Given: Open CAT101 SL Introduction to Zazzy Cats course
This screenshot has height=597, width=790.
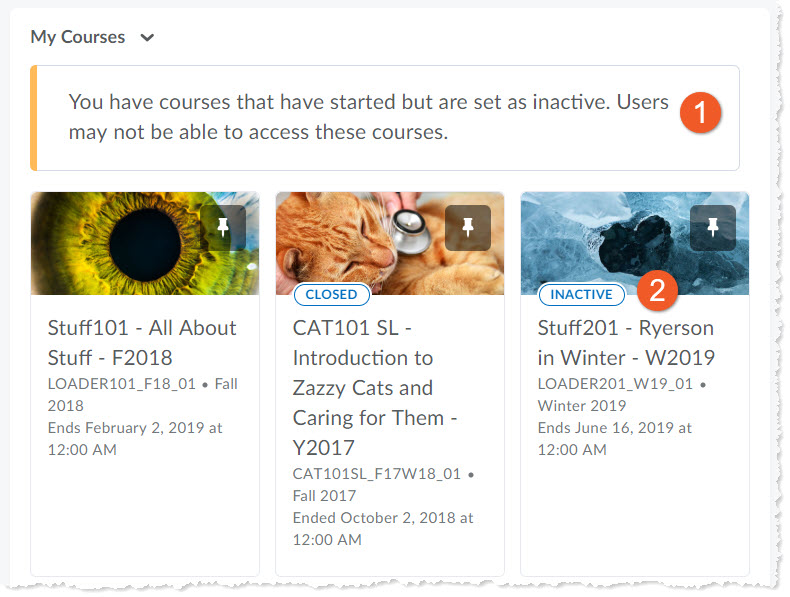Looking at the screenshot, I should pos(363,387).
